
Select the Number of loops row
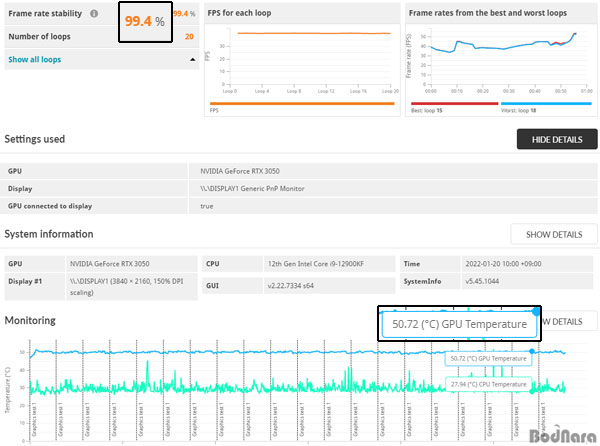point(102,36)
